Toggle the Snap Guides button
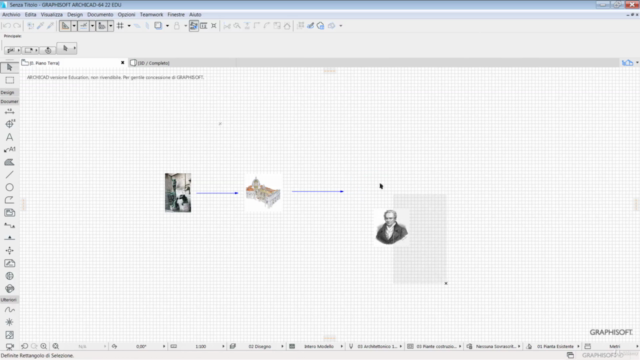 pyautogui.click(x=83, y=26)
